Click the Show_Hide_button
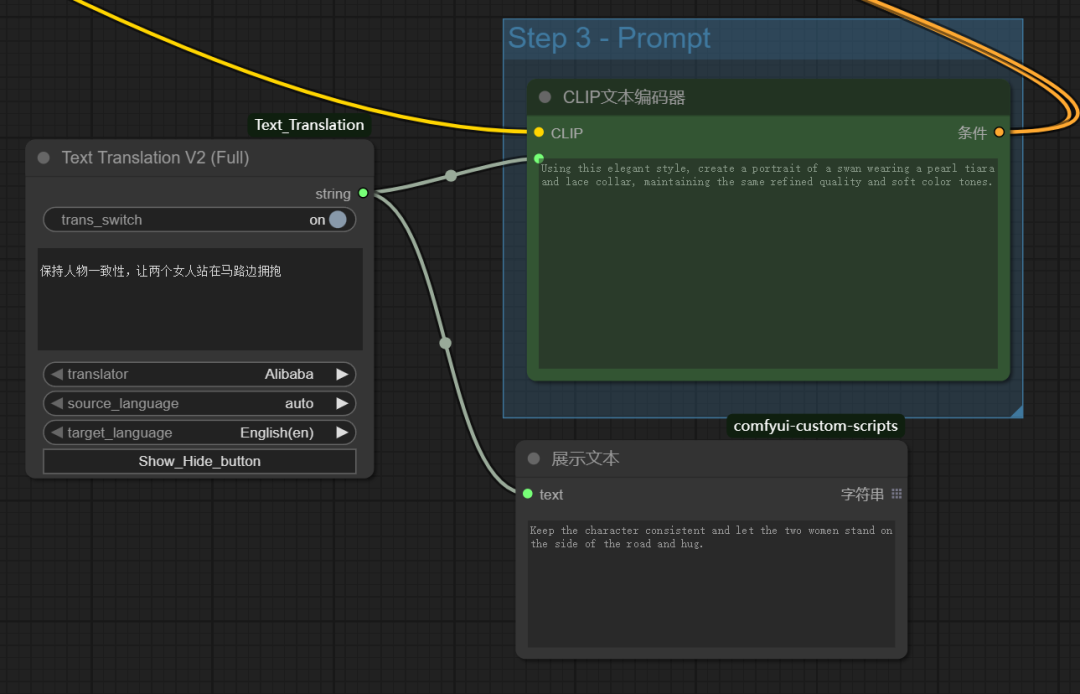The width and height of the screenshot is (1080, 694). click(200, 461)
